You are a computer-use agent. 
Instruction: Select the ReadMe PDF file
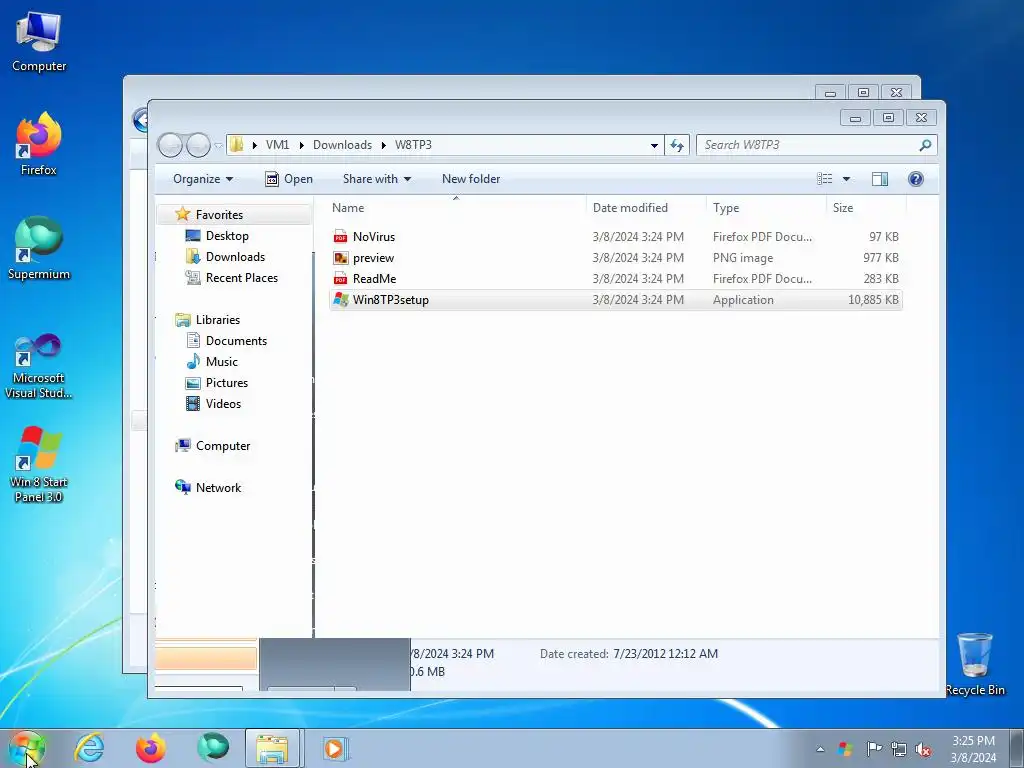tap(616, 279)
